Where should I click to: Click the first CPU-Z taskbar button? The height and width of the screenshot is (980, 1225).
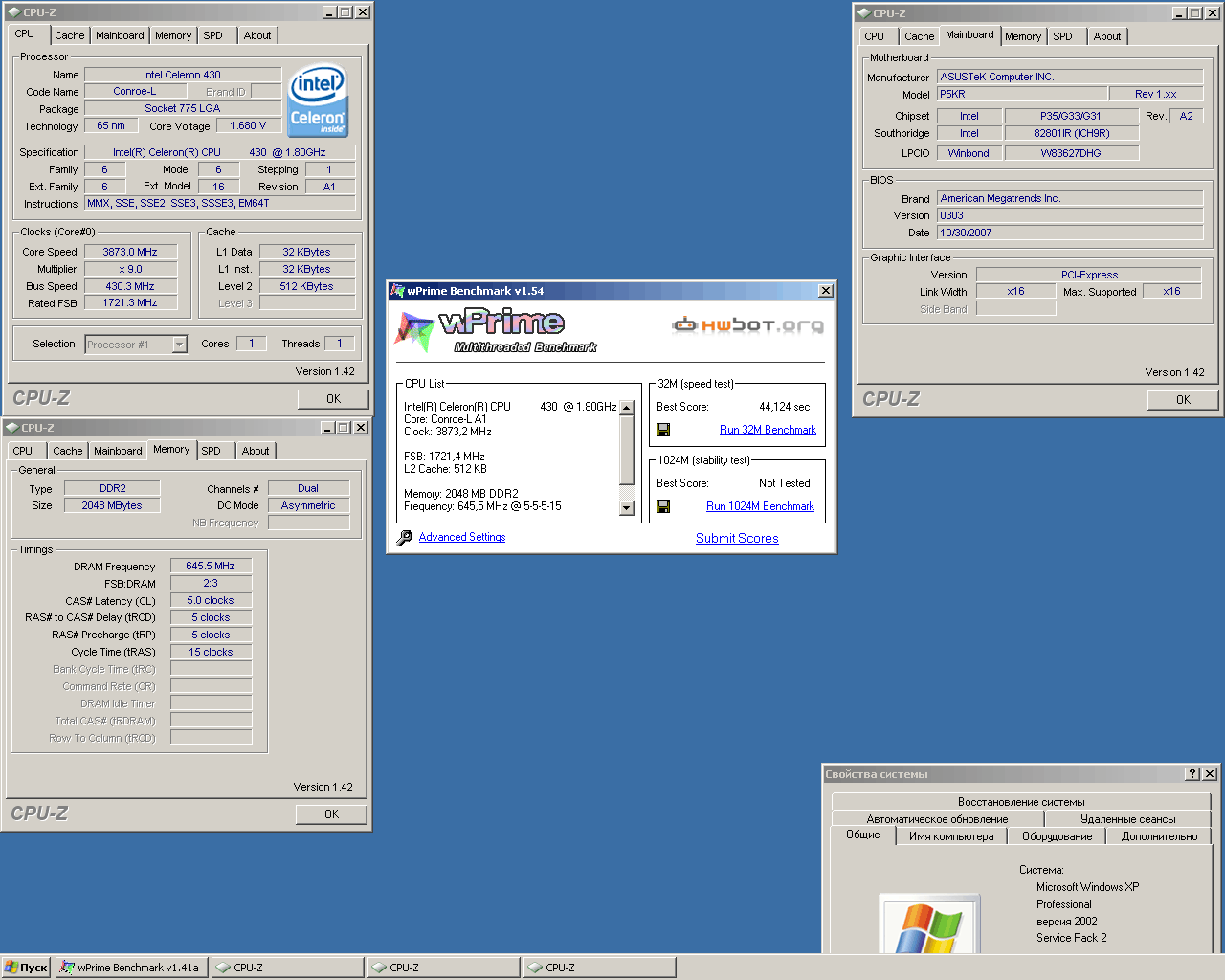tap(287, 968)
